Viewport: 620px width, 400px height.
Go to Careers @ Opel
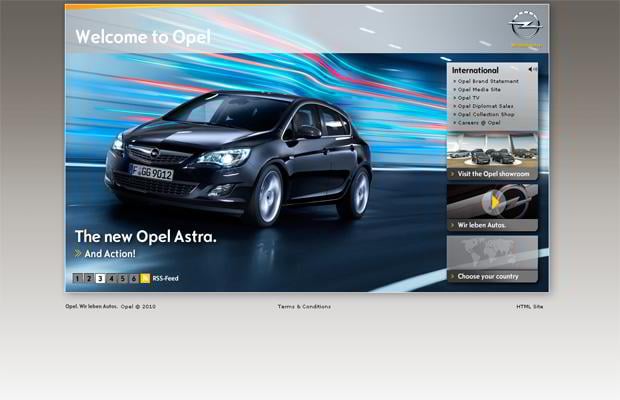[479, 122]
